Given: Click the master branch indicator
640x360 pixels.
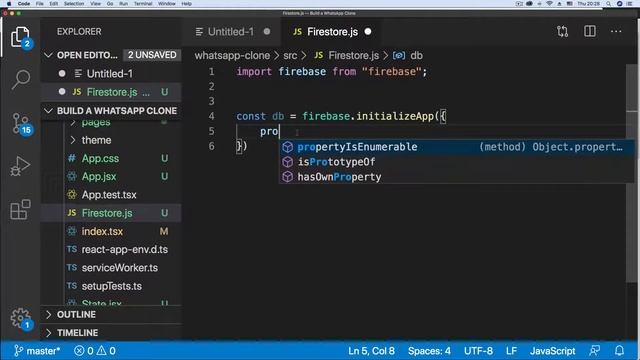Looking at the screenshot, I should [x=37, y=351].
